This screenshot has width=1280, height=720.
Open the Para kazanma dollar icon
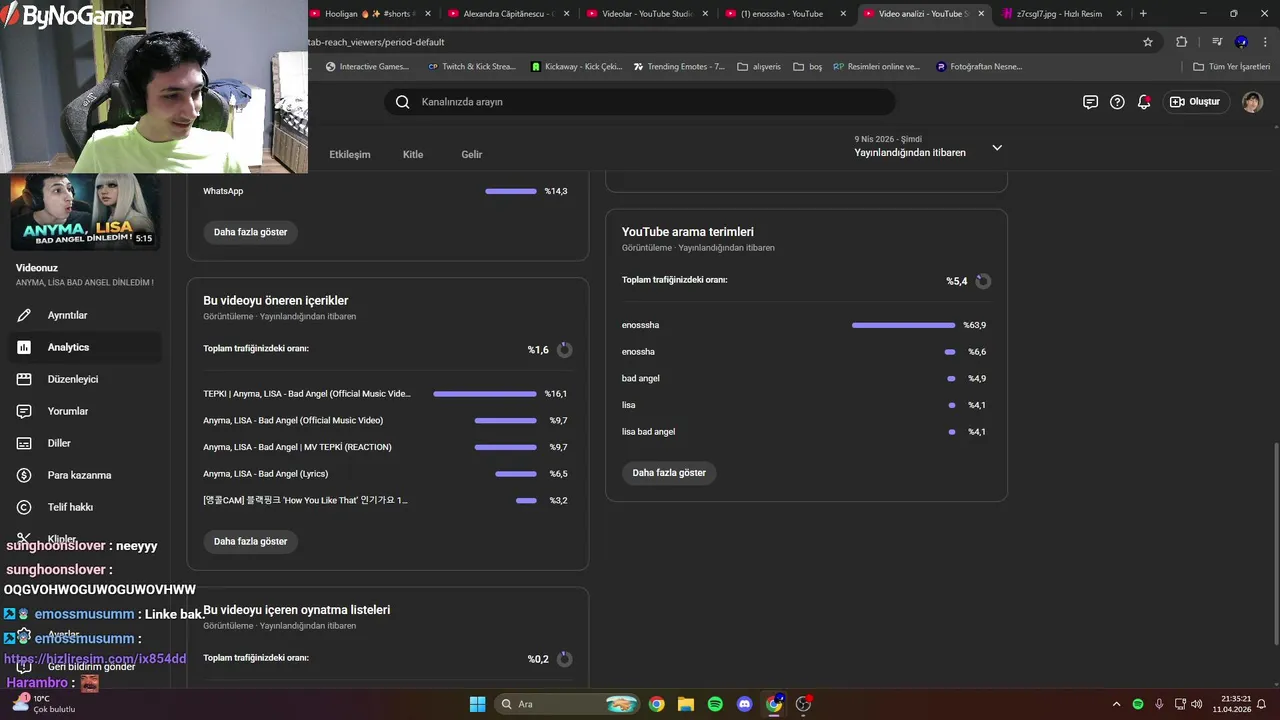pos(24,475)
